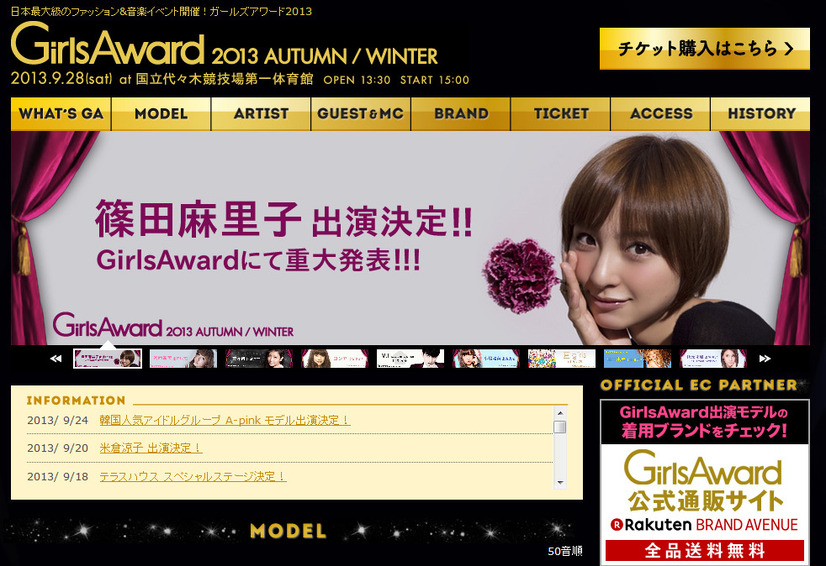The image size is (826, 566).
Task: Click the 篠田麻里子 出演決定 main banner
Action: tap(410, 238)
